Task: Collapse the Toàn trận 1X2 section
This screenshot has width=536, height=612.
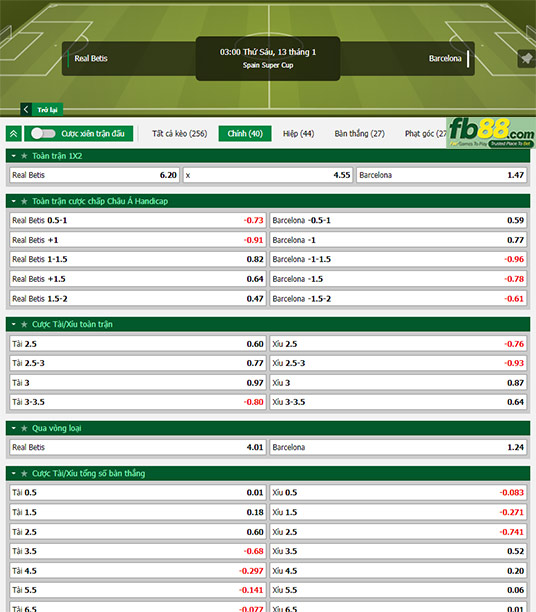Action: [14, 156]
